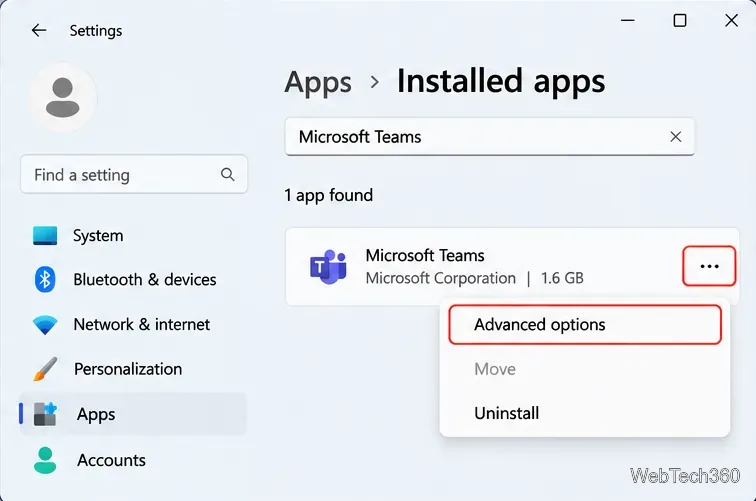Choose Uninstall from the context menu

585,413
